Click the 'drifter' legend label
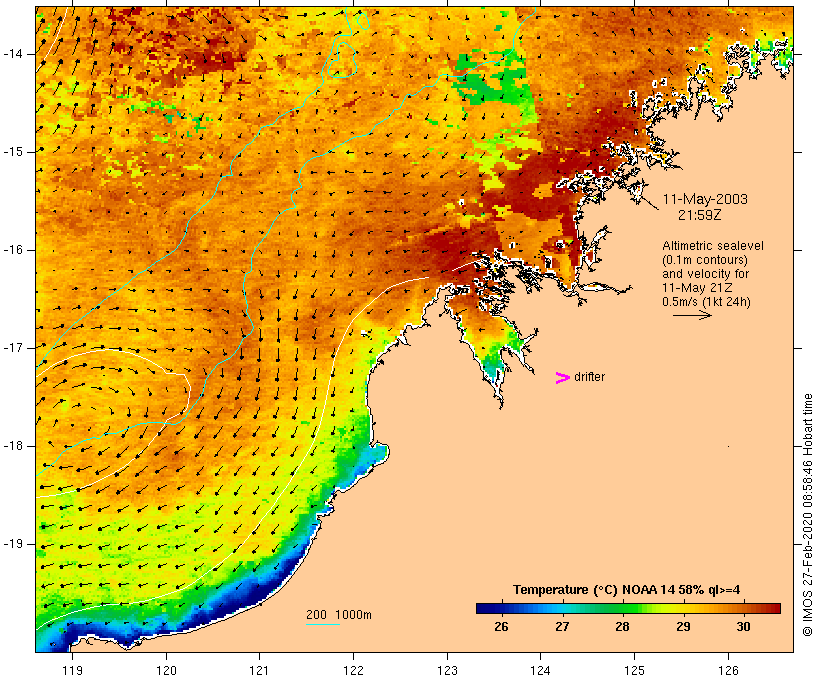Image resolution: width=820 pixels, height=680 pixels. click(589, 377)
